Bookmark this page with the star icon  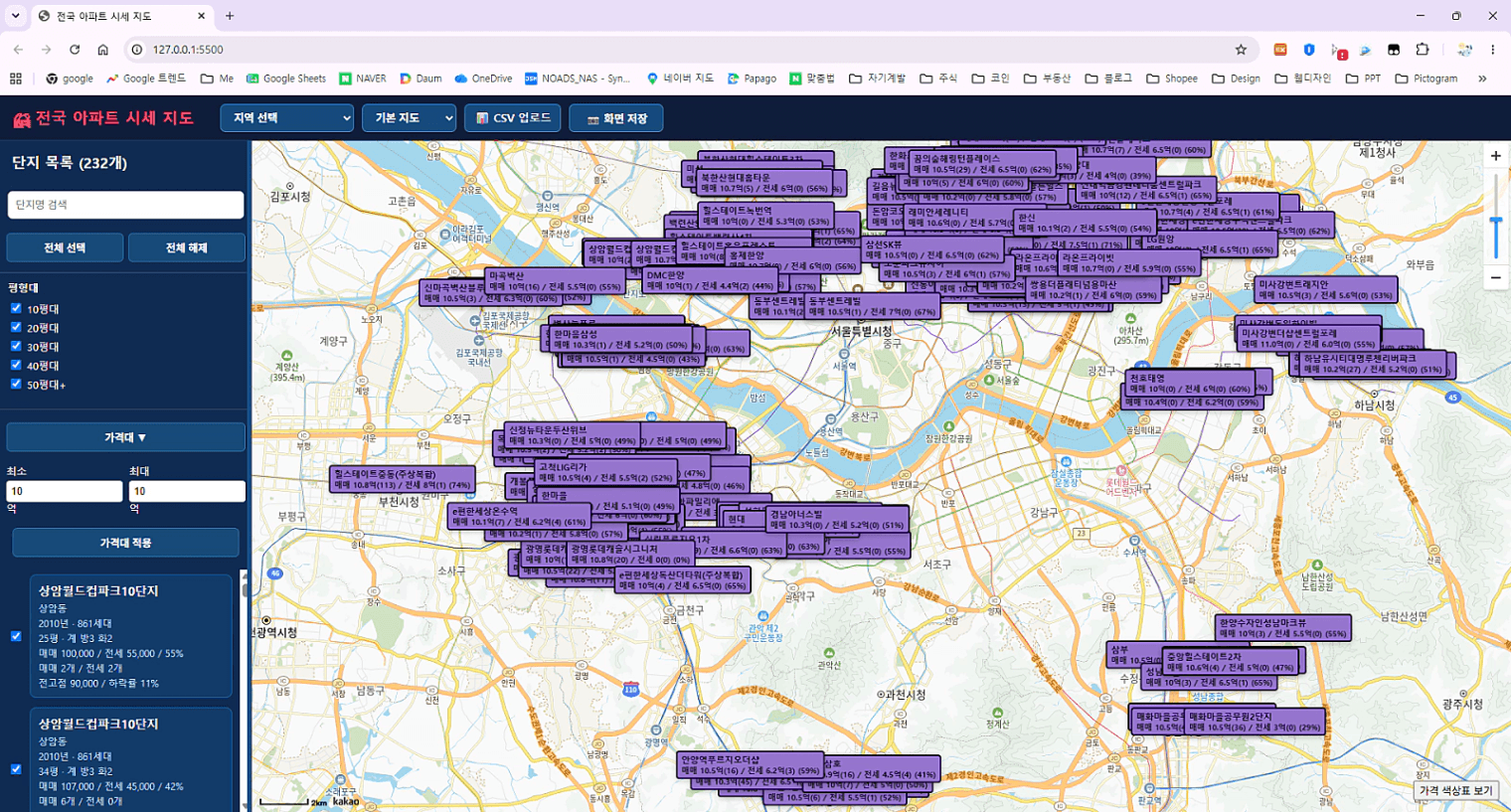1241,50
